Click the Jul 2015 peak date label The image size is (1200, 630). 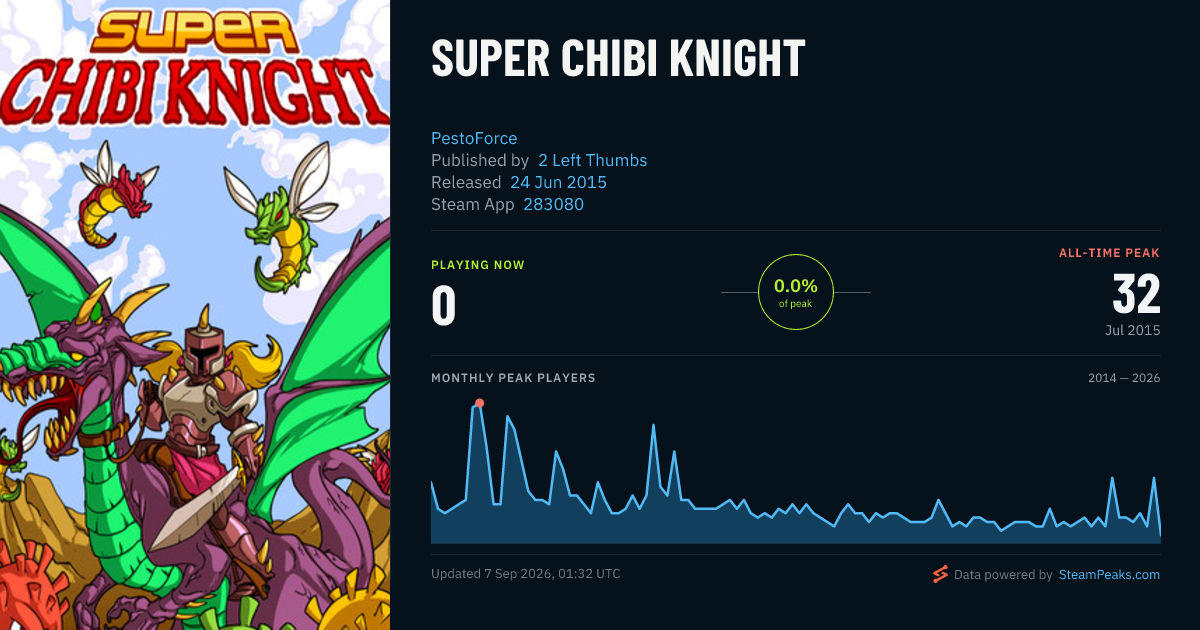tap(1133, 330)
